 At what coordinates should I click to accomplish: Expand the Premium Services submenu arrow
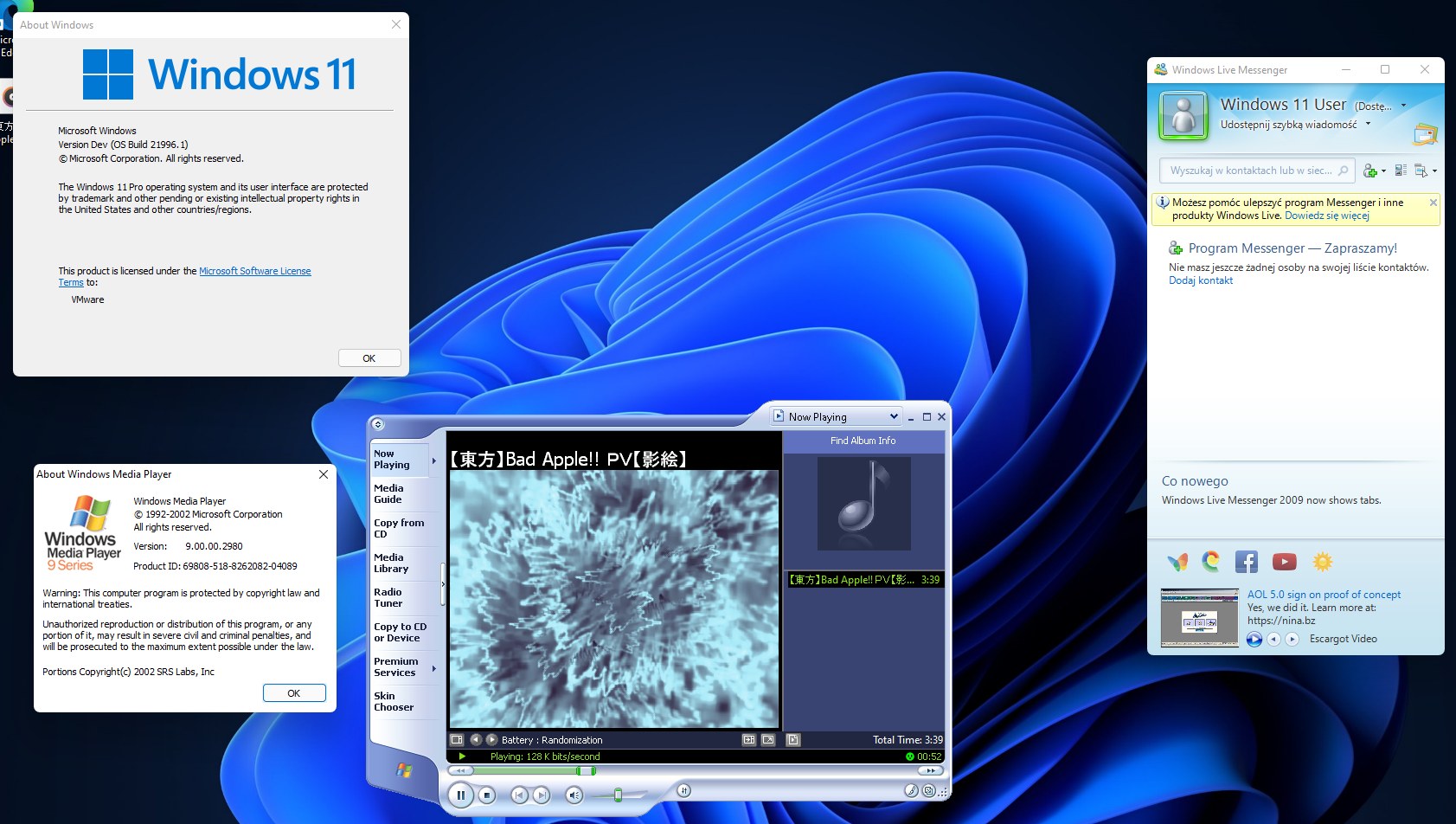click(433, 668)
